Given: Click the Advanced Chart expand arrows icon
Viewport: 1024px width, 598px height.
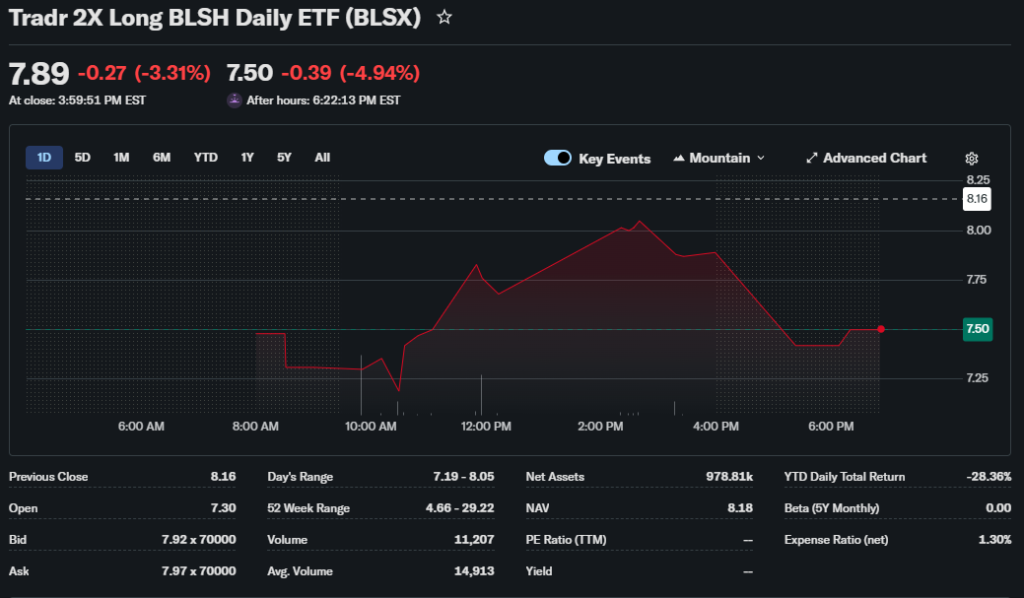Looking at the screenshot, I should (812, 158).
